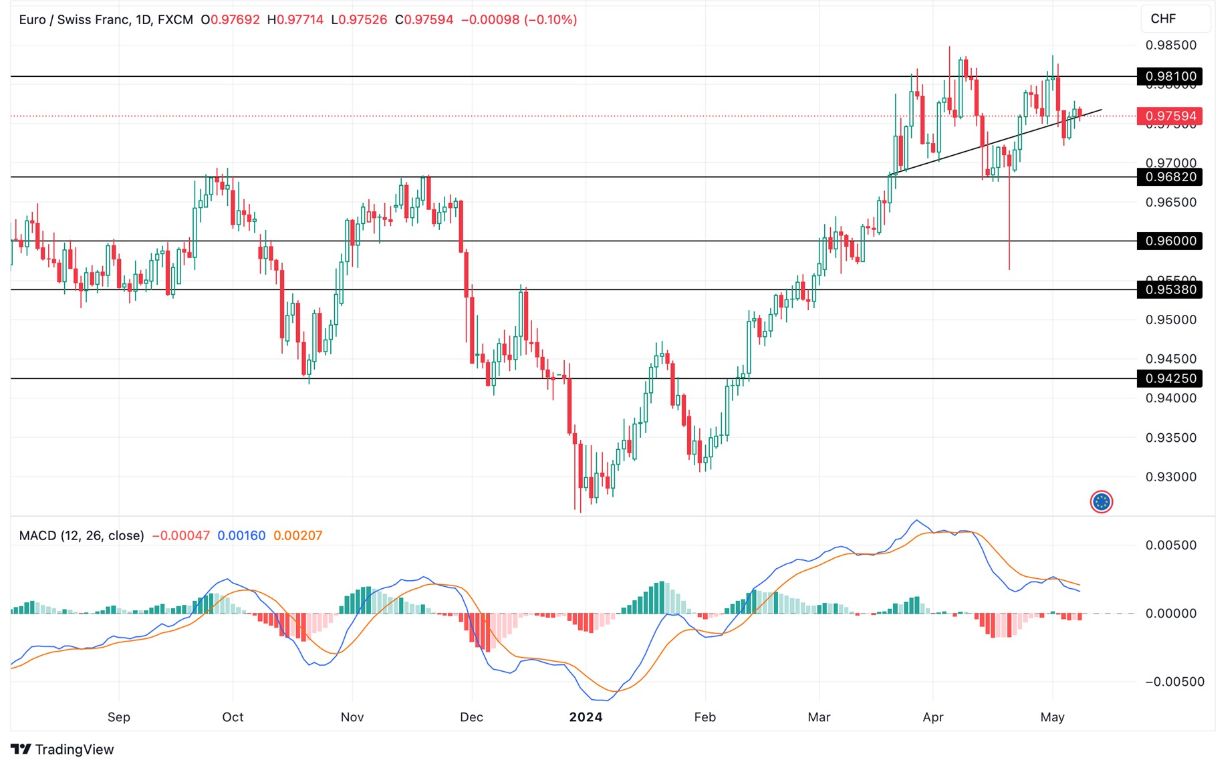Open the symbol search via Euro / Swiss Franc title
Screen dimensions: 1225x768
(75, 18)
